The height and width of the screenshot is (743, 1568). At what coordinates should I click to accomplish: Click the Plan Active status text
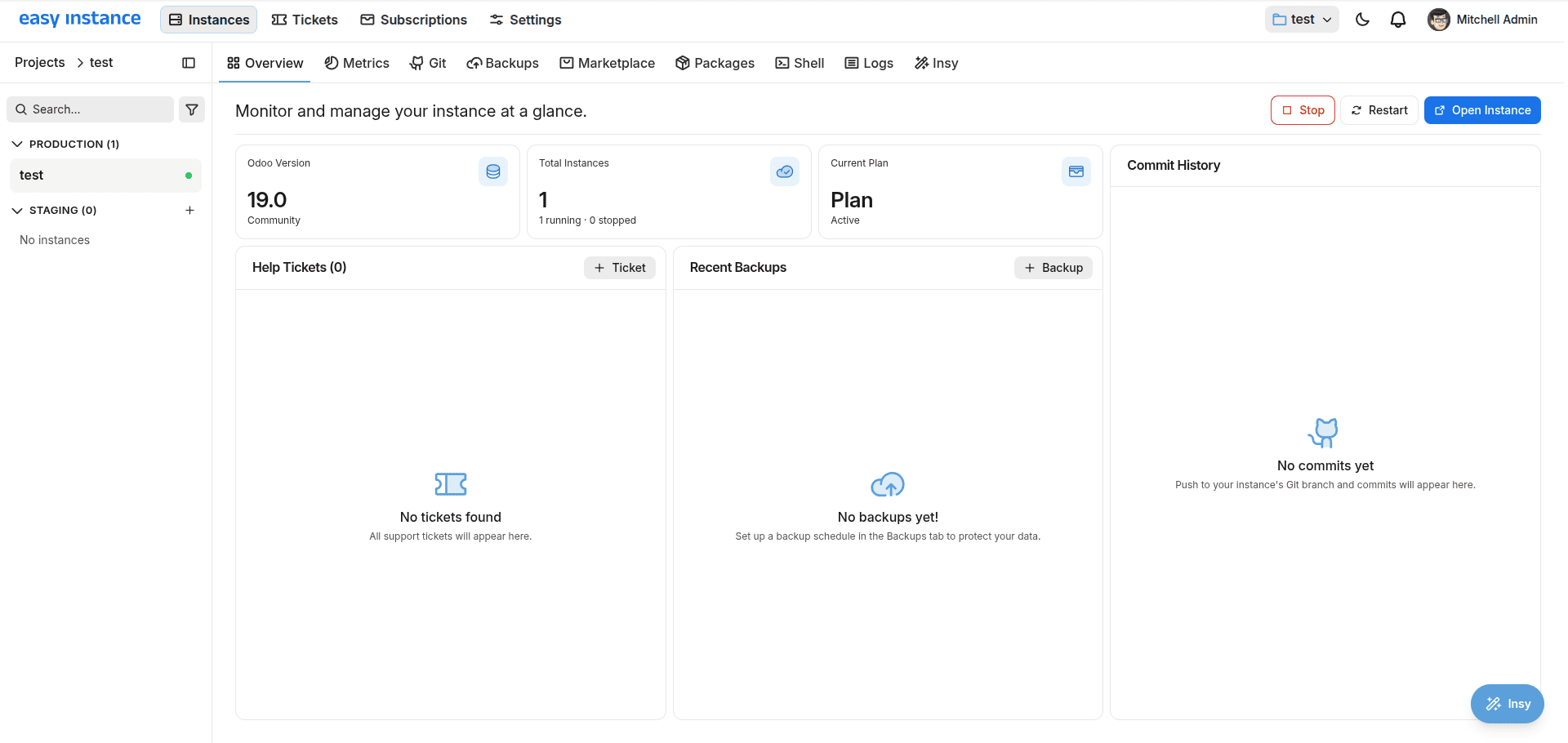pyautogui.click(x=845, y=220)
